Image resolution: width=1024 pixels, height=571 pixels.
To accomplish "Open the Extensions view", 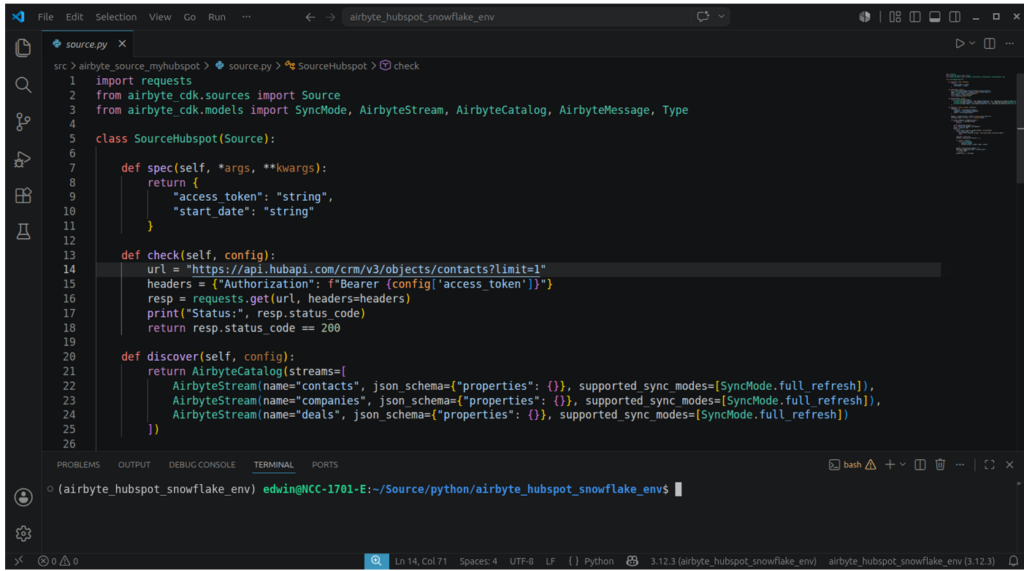I will 24,195.
